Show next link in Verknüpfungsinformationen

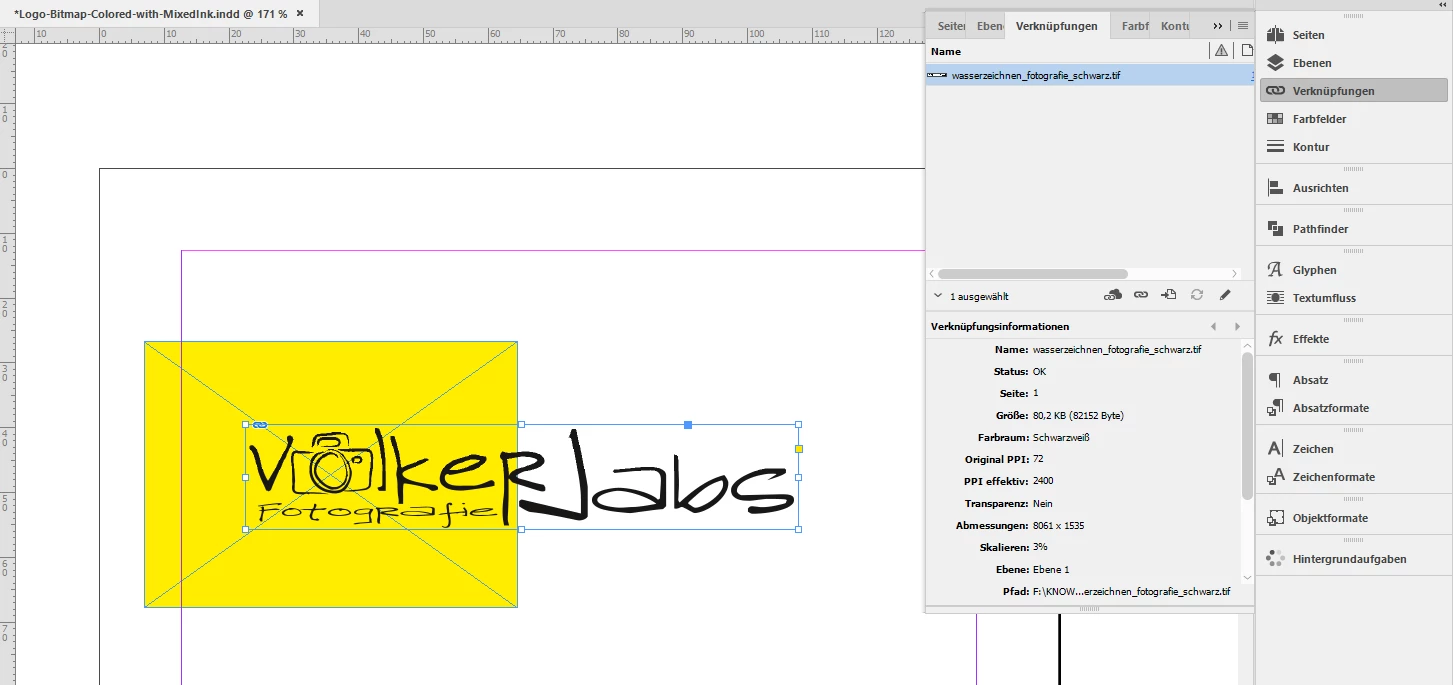click(1237, 327)
